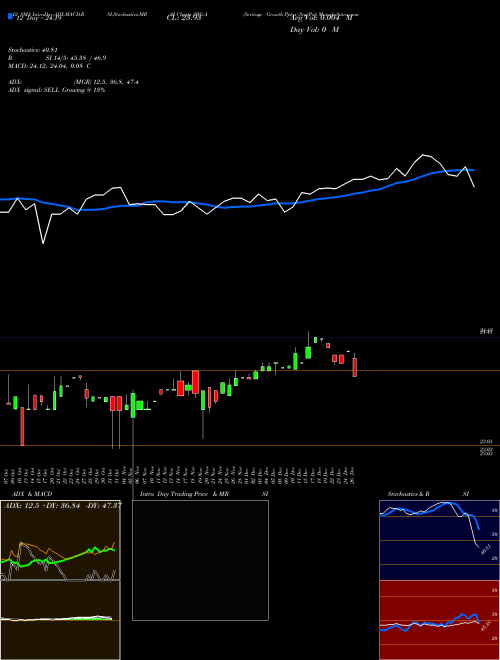Click the 'ADX: 12.5 +DY: 36.84 -DY: 47.37' header

pos(62,505)
